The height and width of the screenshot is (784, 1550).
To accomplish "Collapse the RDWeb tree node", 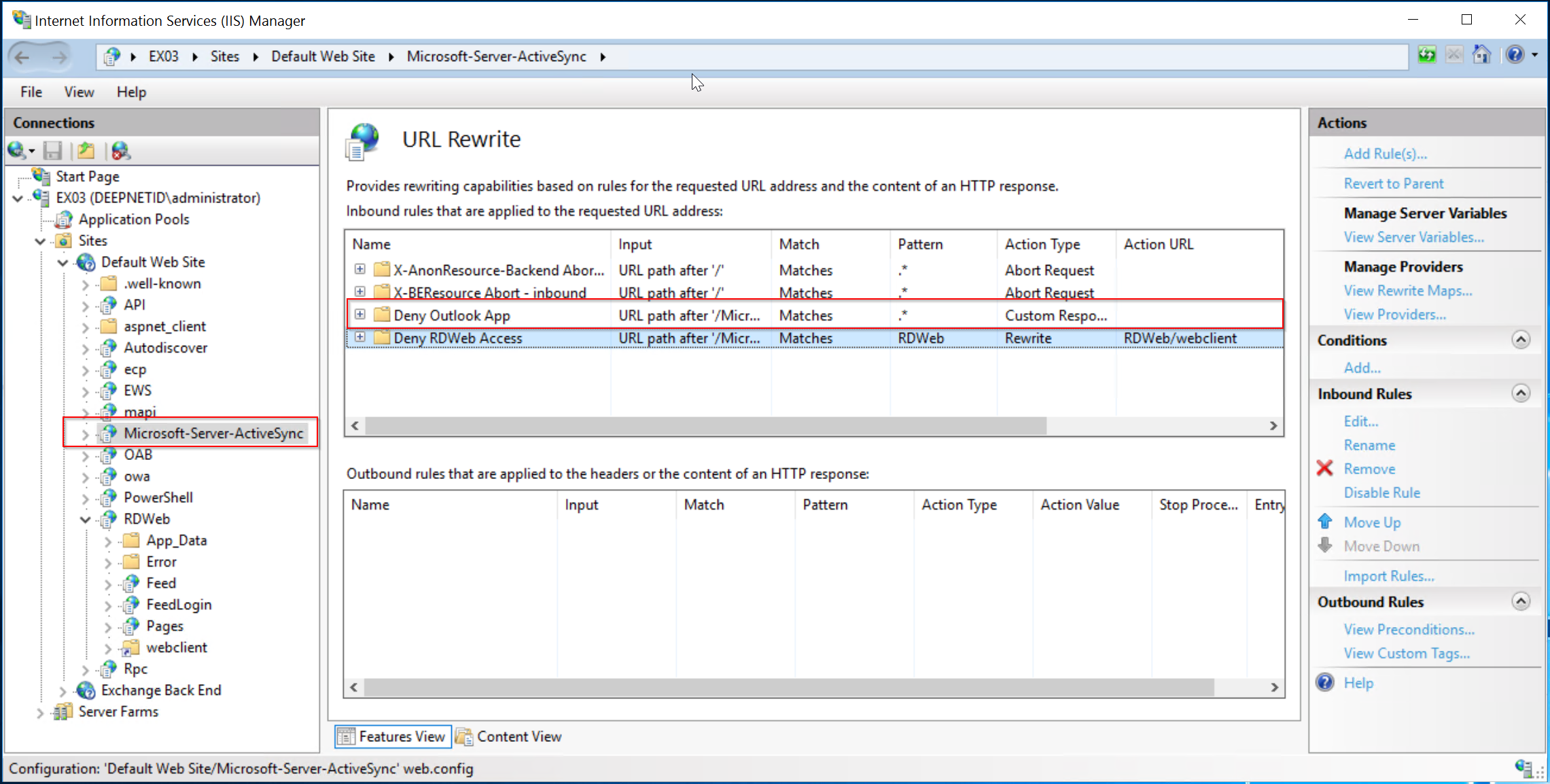I will [86, 519].
